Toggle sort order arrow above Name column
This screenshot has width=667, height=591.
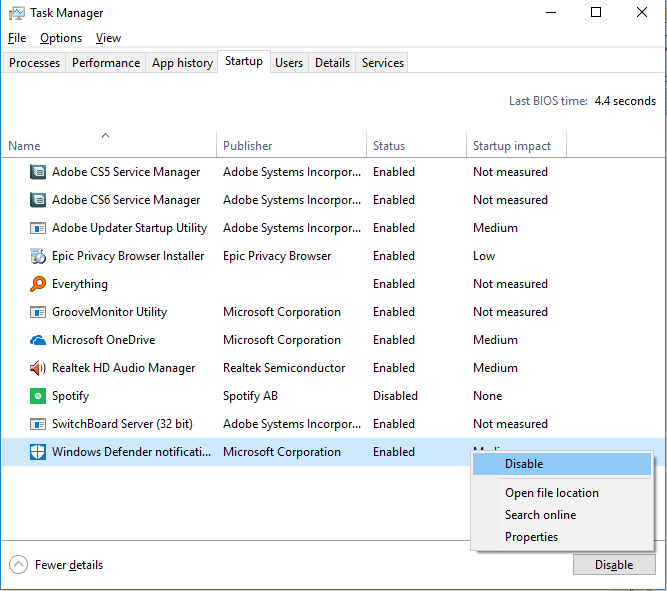click(105, 135)
